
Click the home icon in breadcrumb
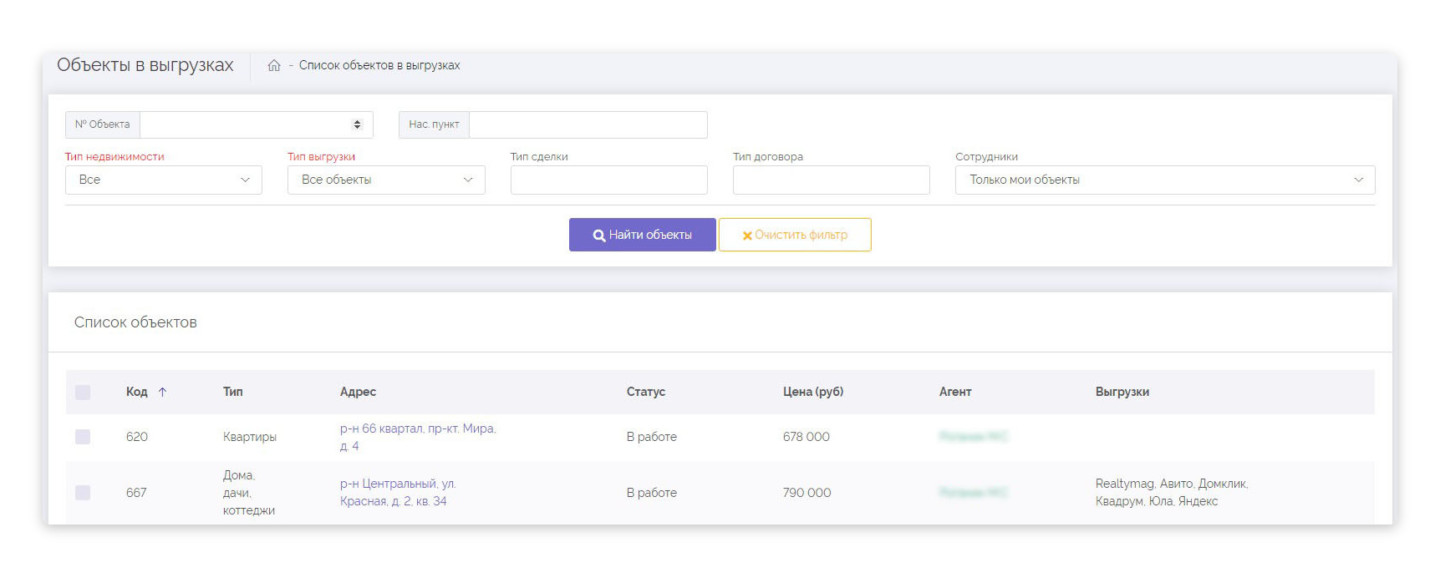(274, 66)
